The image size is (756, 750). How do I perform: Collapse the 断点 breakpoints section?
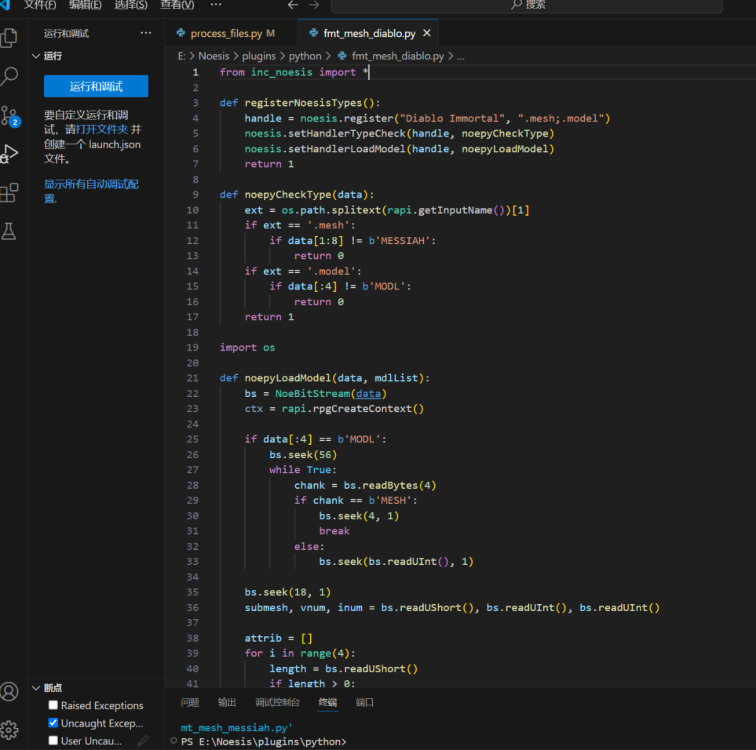pos(36,688)
